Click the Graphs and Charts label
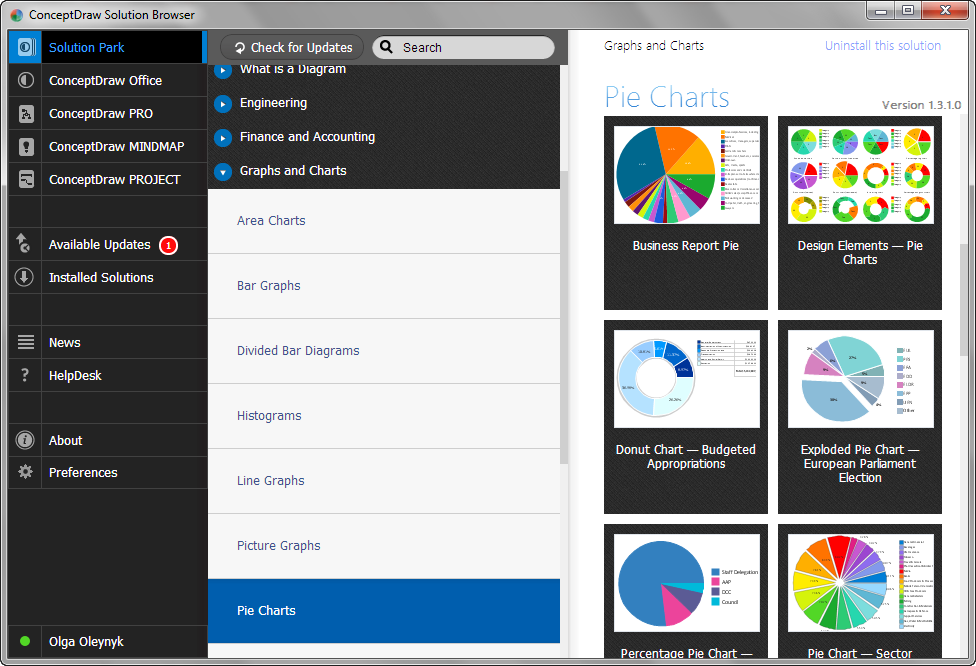 [x=293, y=171]
